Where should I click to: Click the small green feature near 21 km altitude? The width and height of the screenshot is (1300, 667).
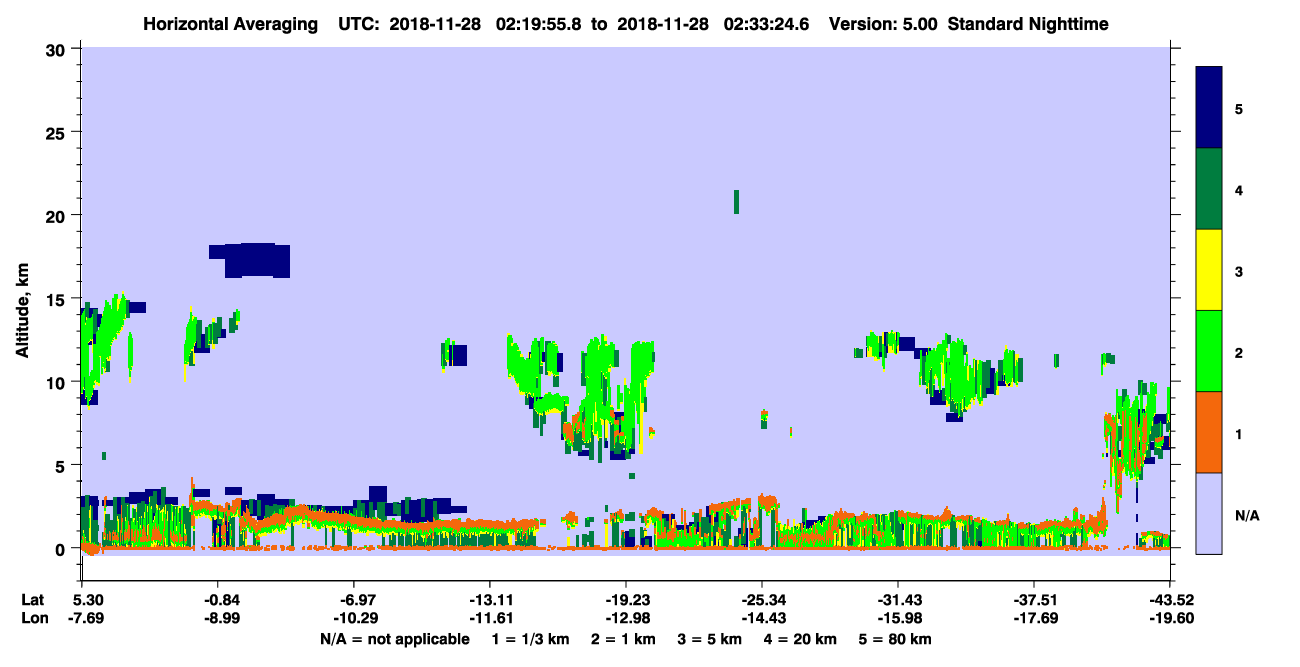coord(737,202)
